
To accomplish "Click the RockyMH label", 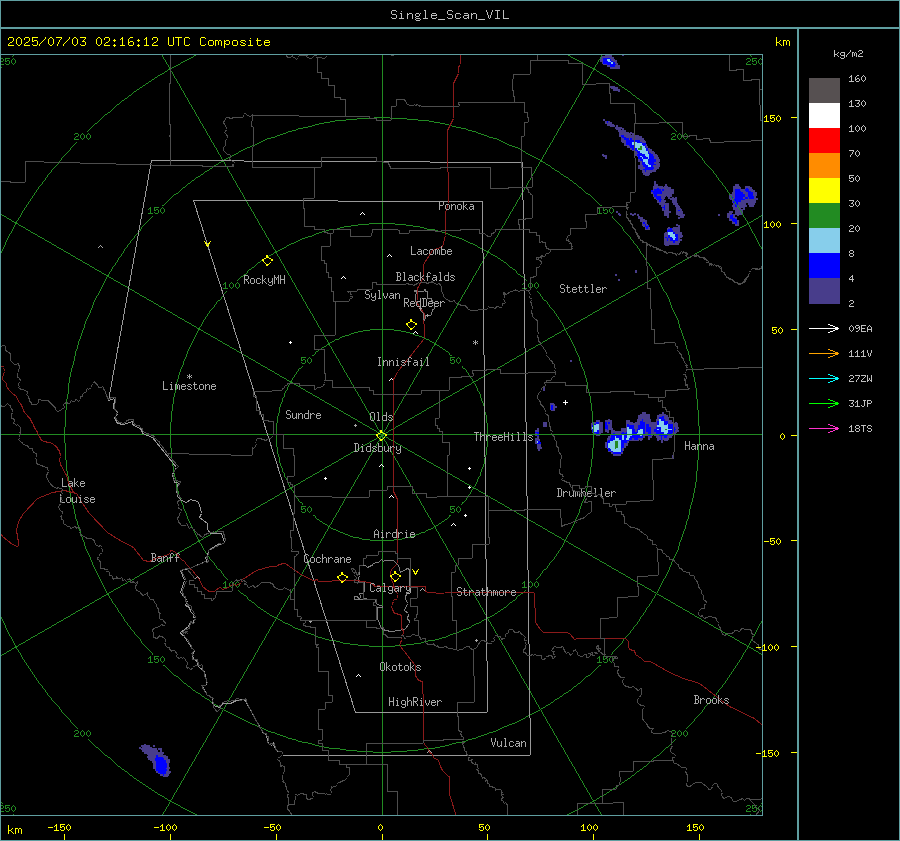I will coord(264,280).
